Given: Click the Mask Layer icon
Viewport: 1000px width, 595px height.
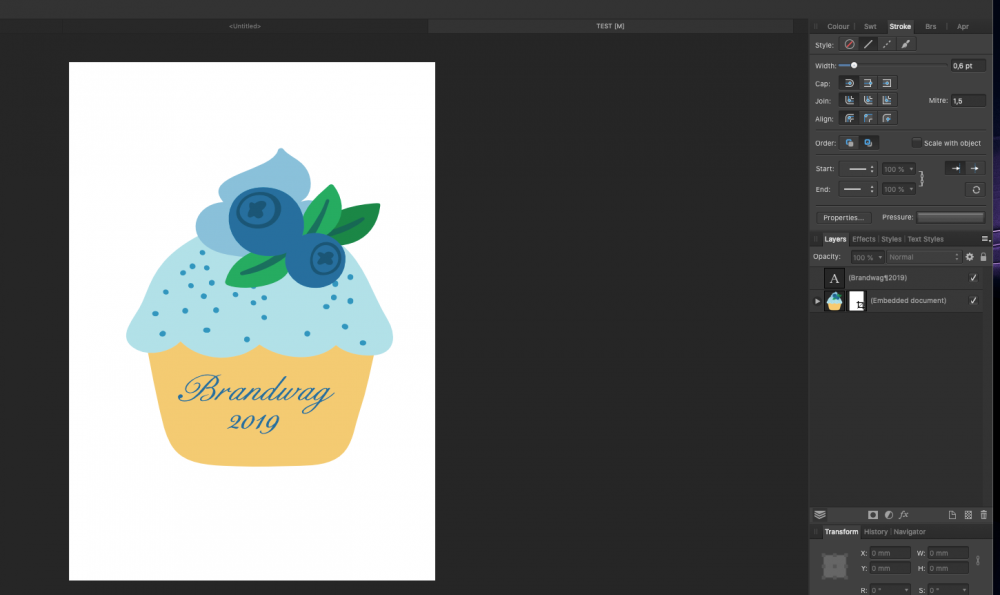Looking at the screenshot, I should tap(873, 514).
